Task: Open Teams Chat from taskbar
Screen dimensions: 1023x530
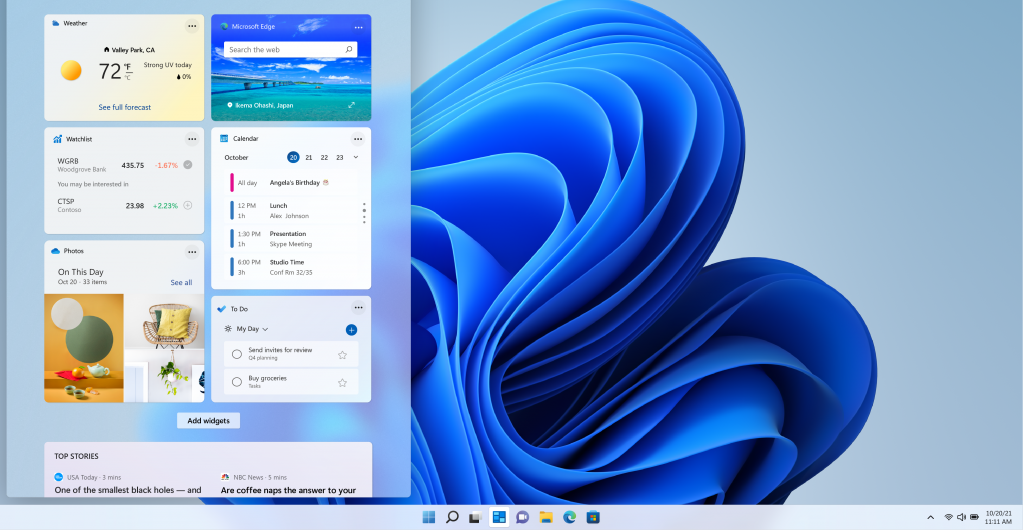Action: 522,518
